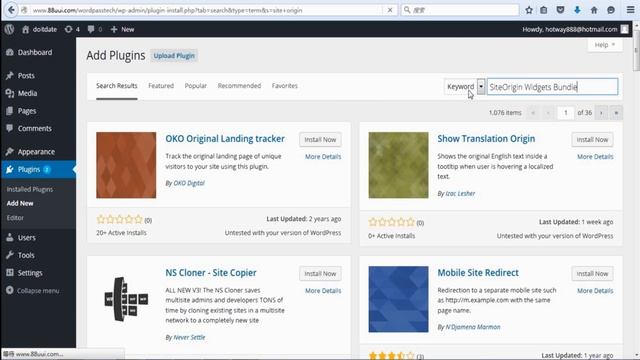Viewport: 640px width, 360px height.
Task: Open the Show Translation Origin title link
Action: click(x=486, y=139)
